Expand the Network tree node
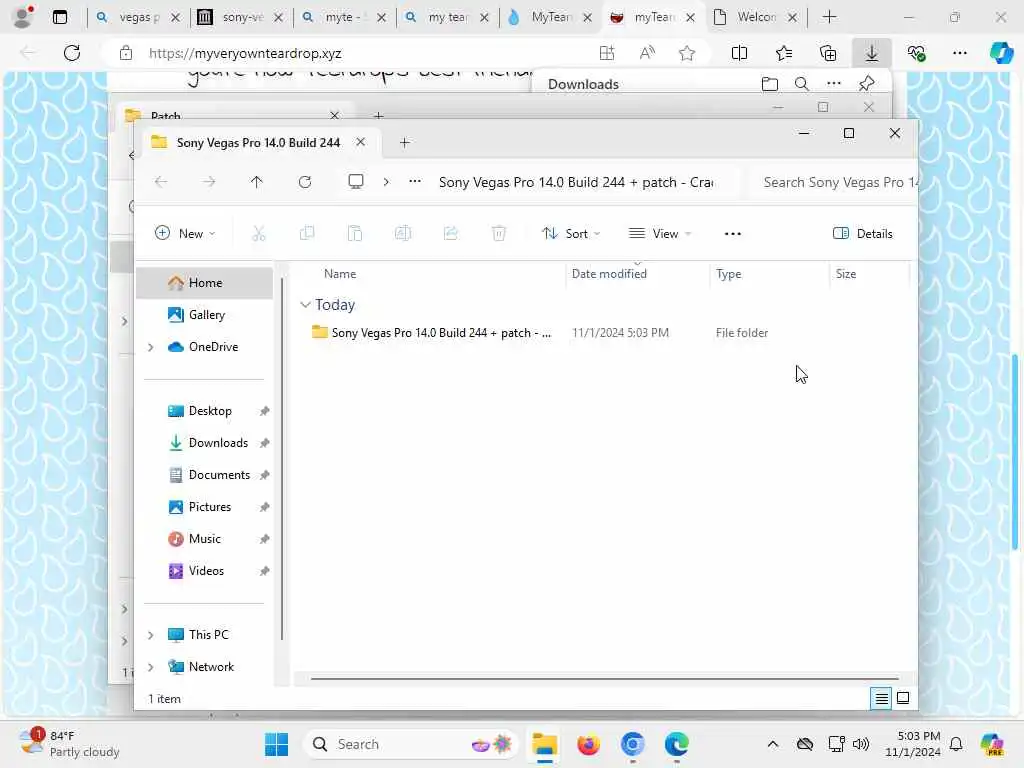Image resolution: width=1024 pixels, height=768 pixels. click(151, 667)
